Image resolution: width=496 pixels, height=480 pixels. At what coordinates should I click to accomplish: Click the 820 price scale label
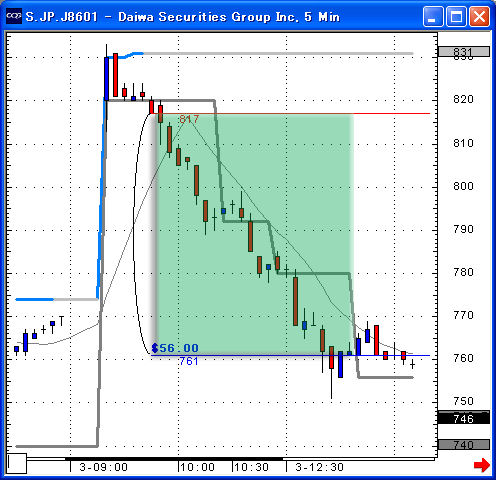click(x=463, y=99)
